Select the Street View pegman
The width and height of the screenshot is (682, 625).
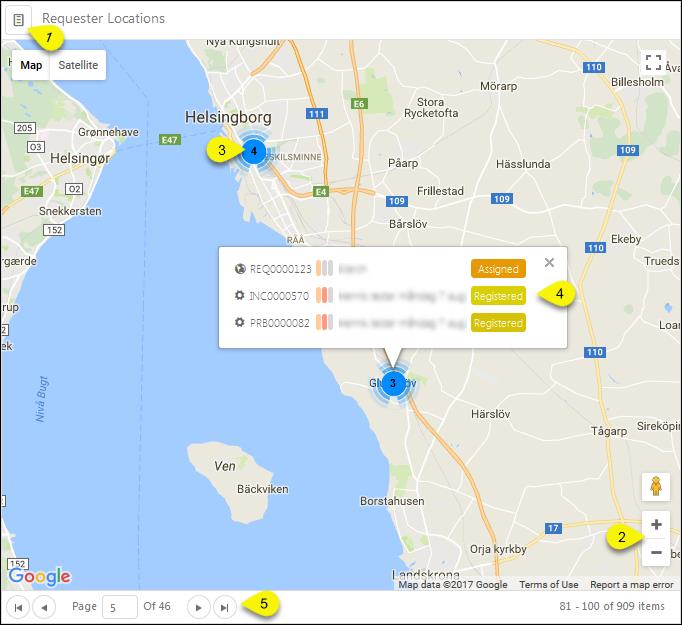[655, 488]
